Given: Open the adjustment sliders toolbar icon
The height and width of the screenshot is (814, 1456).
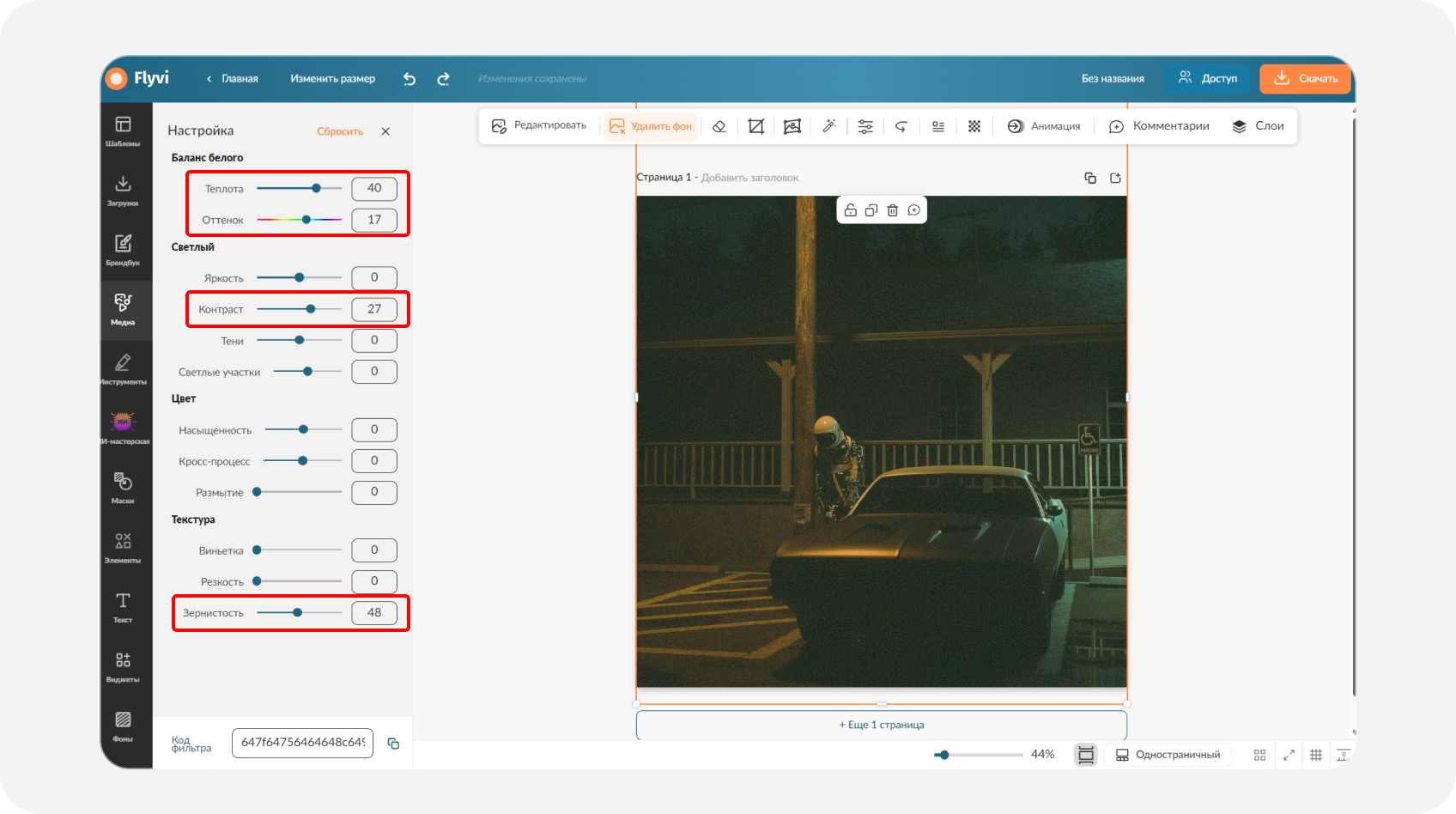Looking at the screenshot, I should [x=865, y=126].
